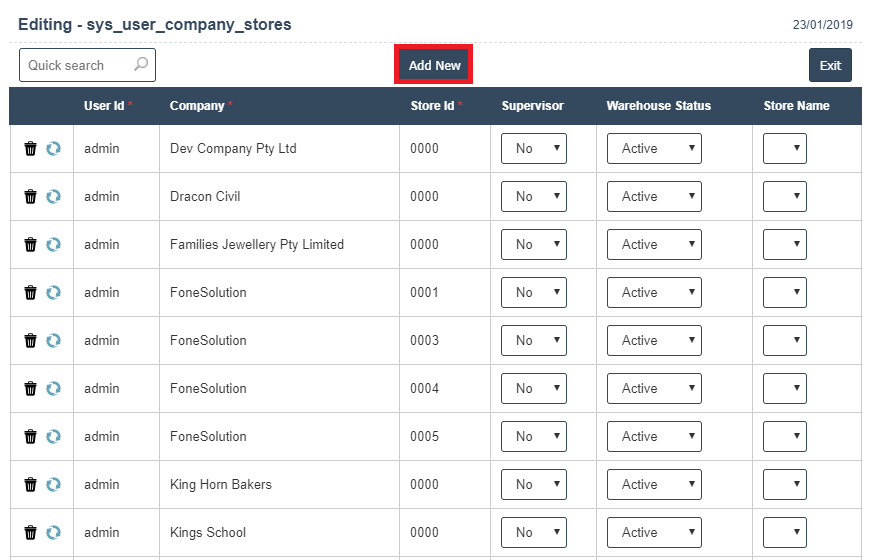The image size is (873, 560).
Task: Delete the FoneSolution store 0003 row
Action: 30,341
